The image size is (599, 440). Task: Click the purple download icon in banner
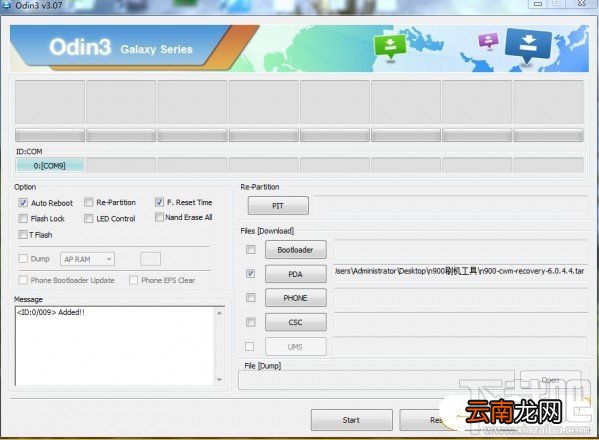coord(488,40)
